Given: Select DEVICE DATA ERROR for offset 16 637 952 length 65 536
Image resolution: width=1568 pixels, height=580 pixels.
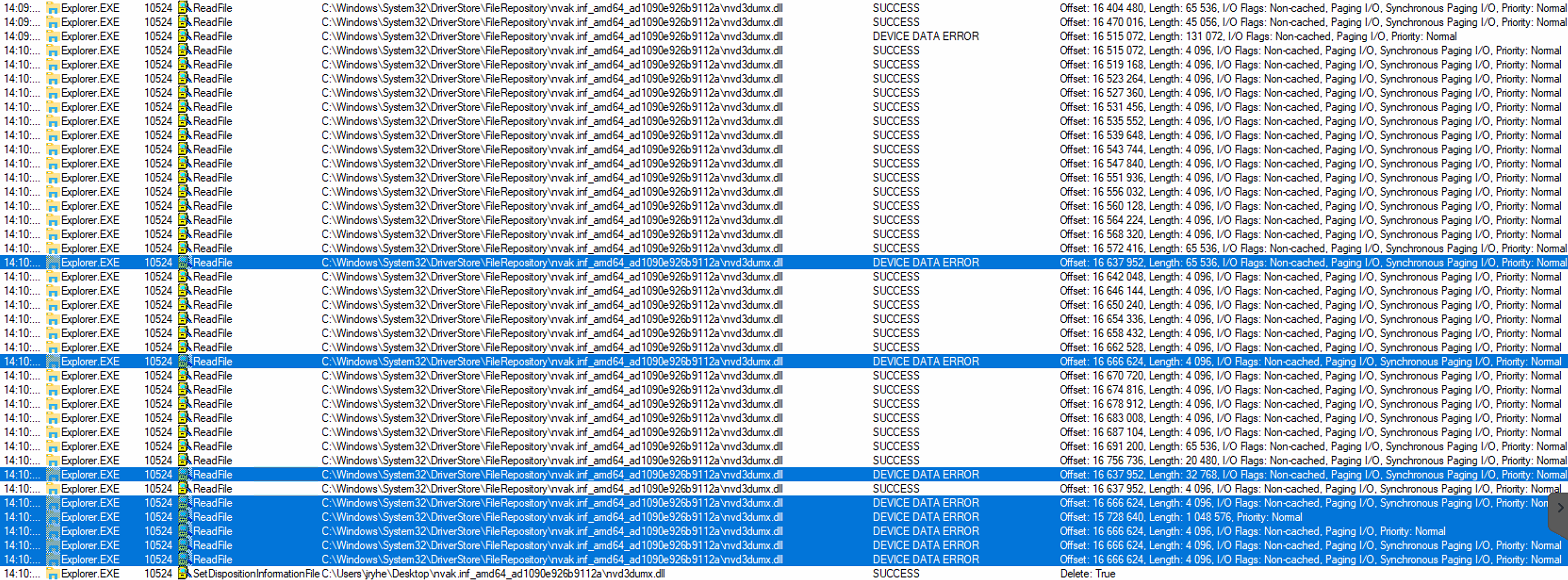Looking at the screenshot, I should coord(925,262).
